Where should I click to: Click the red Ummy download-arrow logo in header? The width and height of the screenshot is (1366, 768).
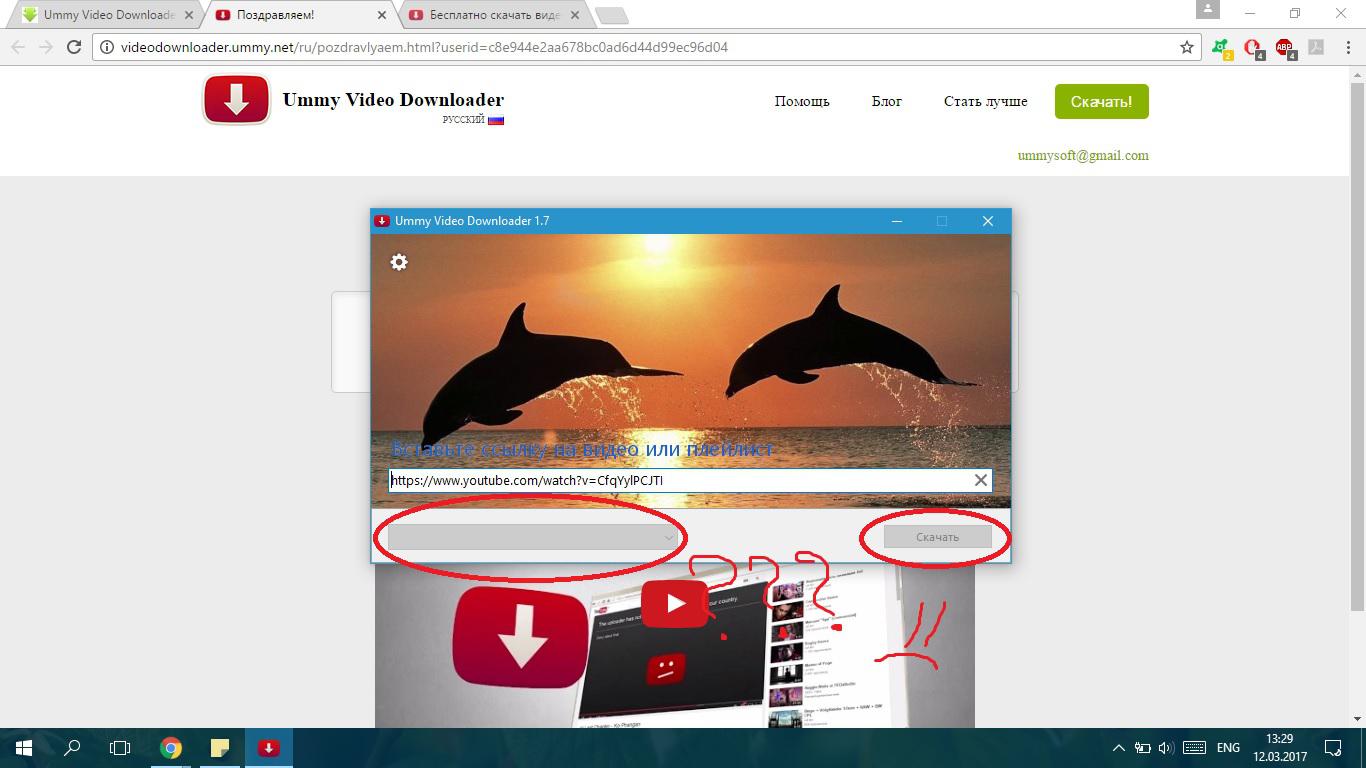pyautogui.click(x=236, y=99)
